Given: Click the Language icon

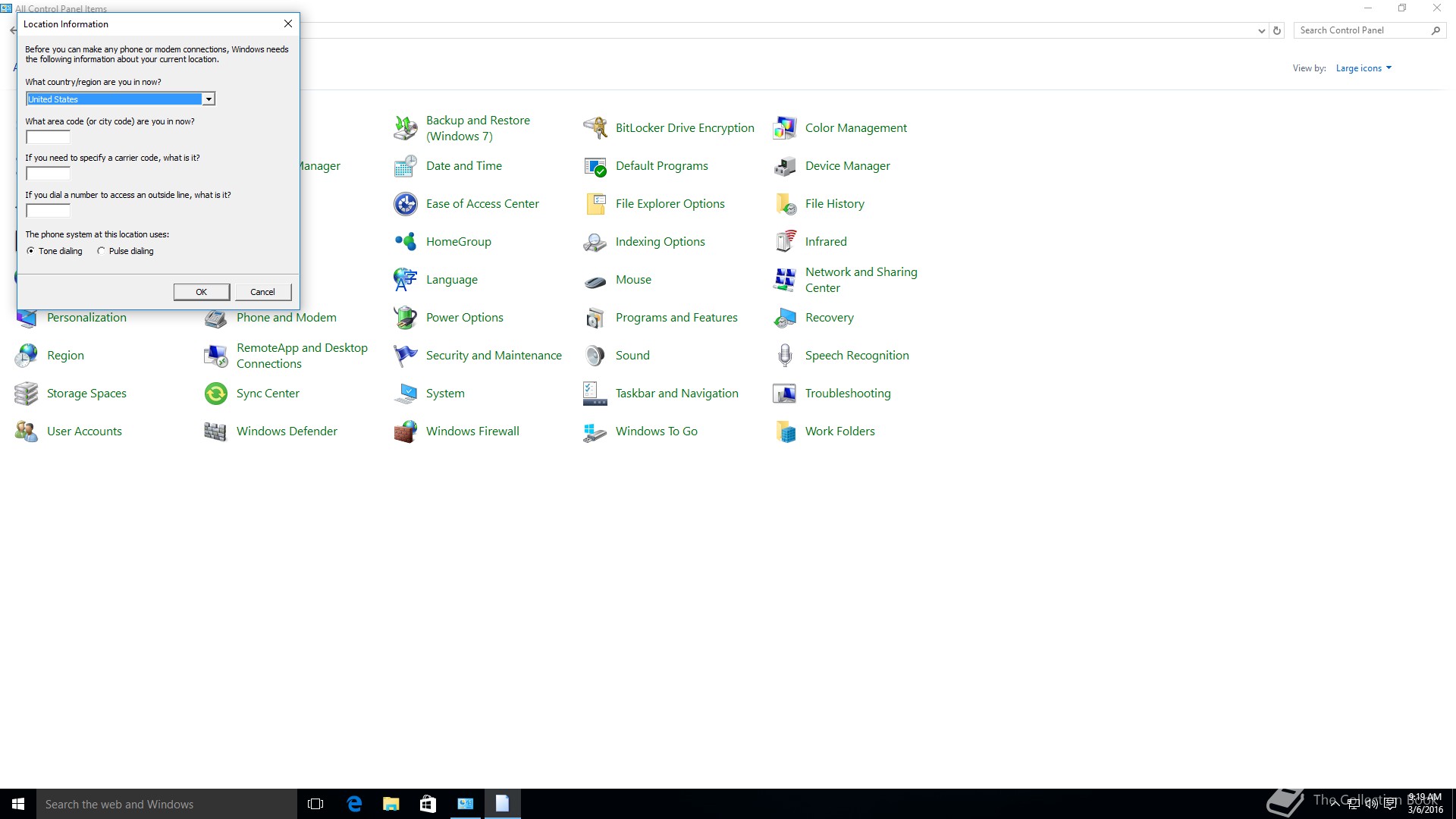Looking at the screenshot, I should (406, 280).
